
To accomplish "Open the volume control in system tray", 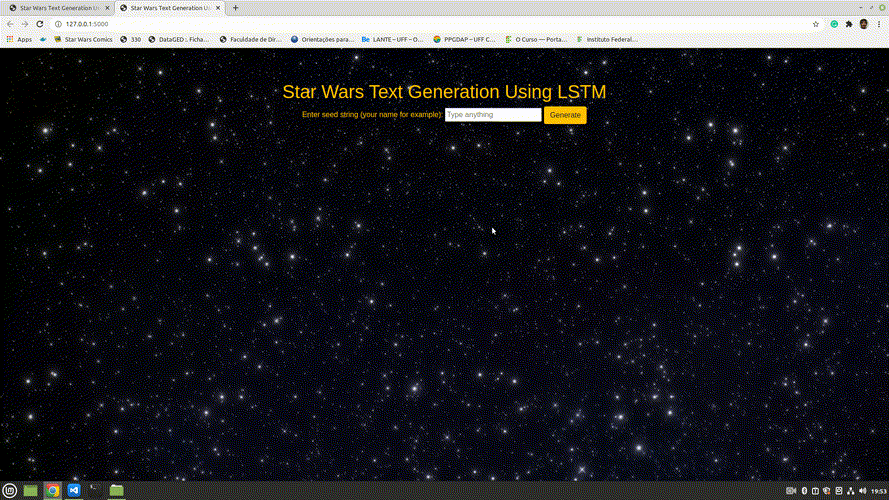I will pyautogui.click(x=862, y=491).
